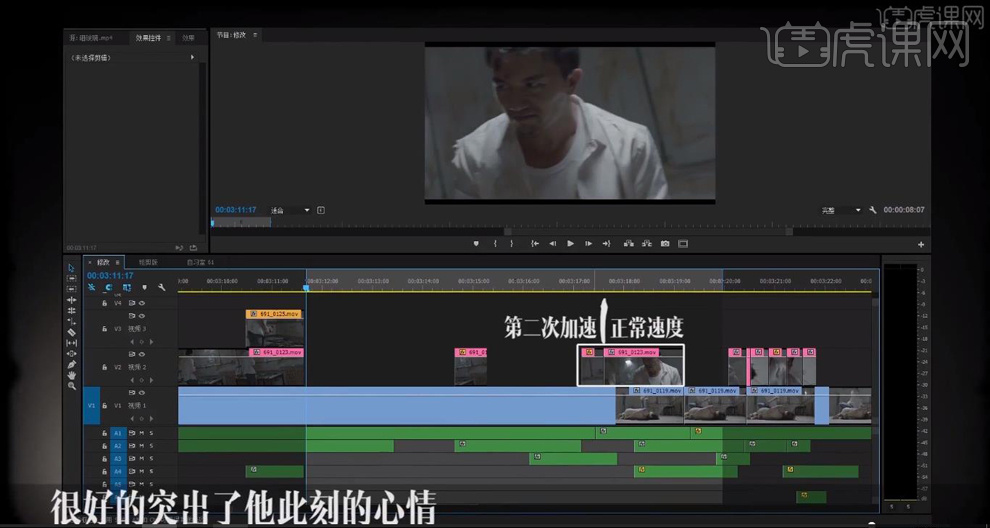Click the timeline playhead handle
This screenshot has height=528, width=990.
point(306,287)
